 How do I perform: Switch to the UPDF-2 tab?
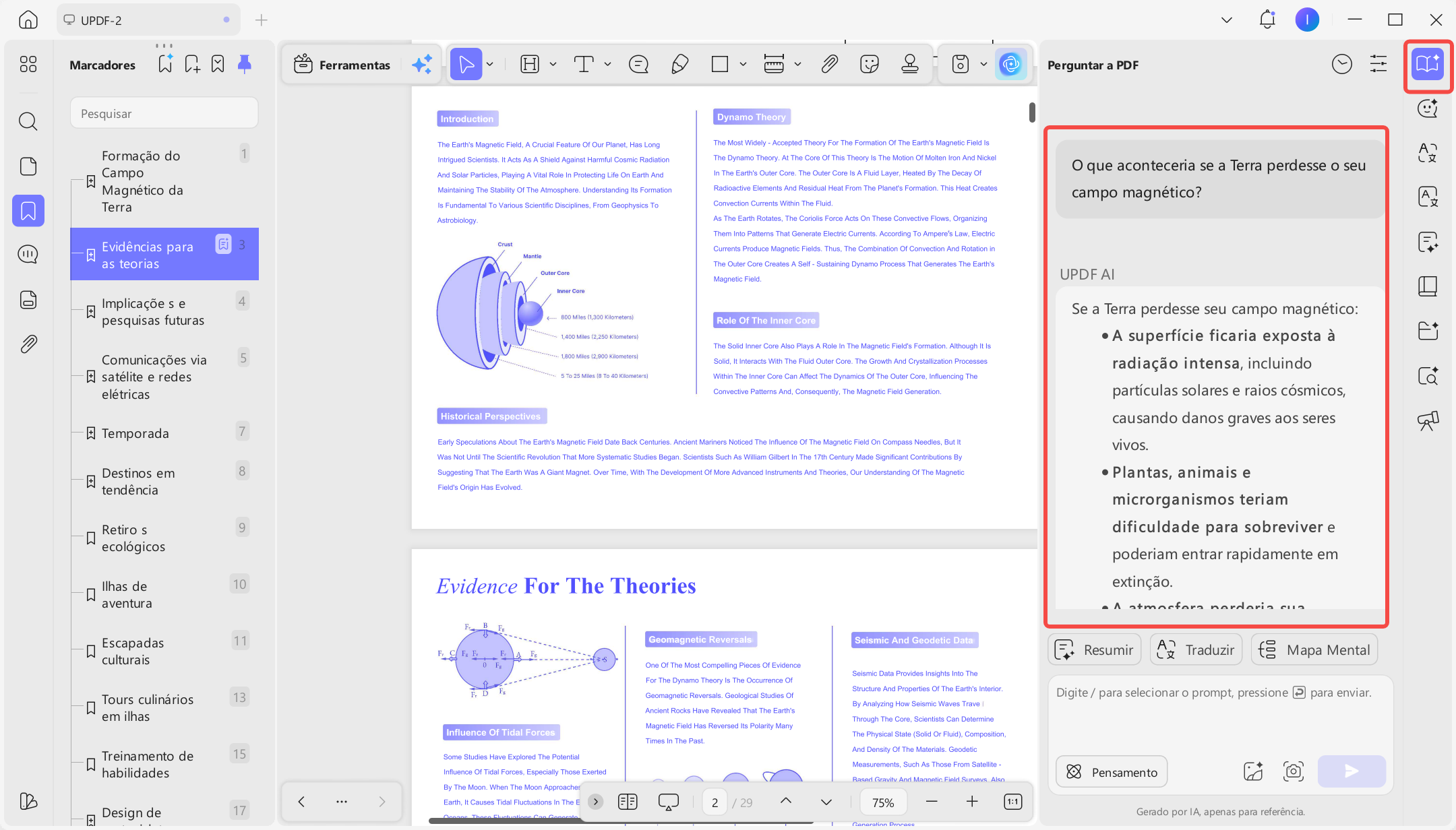148,20
